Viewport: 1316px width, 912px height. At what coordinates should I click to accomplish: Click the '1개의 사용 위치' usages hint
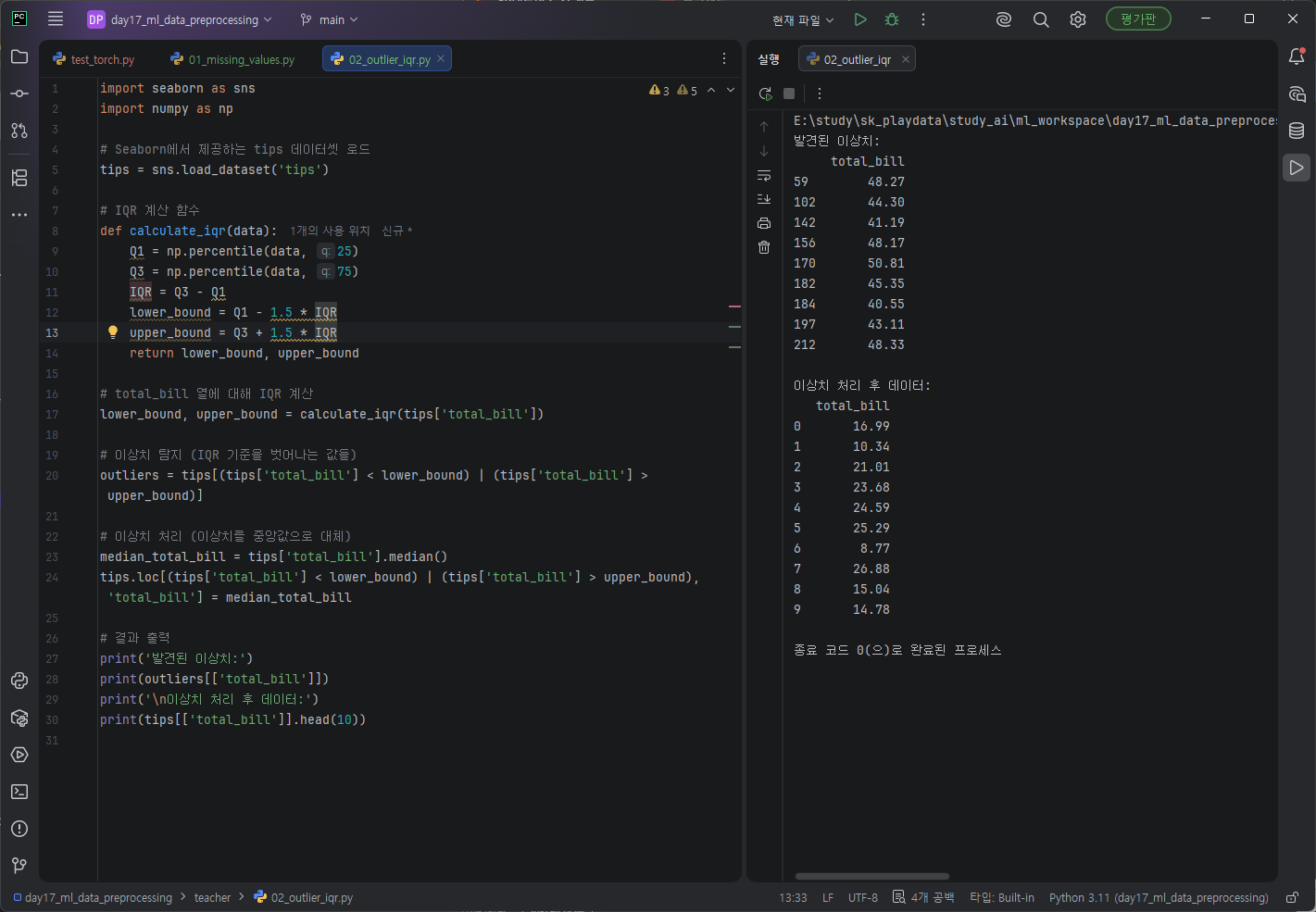[x=330, y=231]
